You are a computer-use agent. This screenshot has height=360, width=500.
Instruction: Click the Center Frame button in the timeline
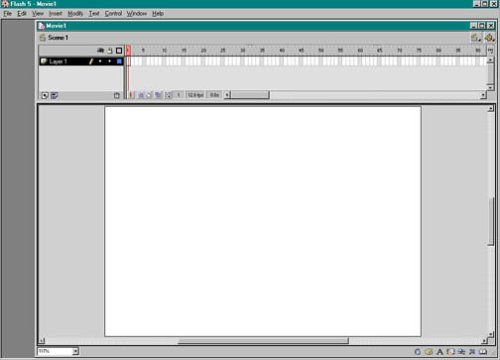click(131, 95)
